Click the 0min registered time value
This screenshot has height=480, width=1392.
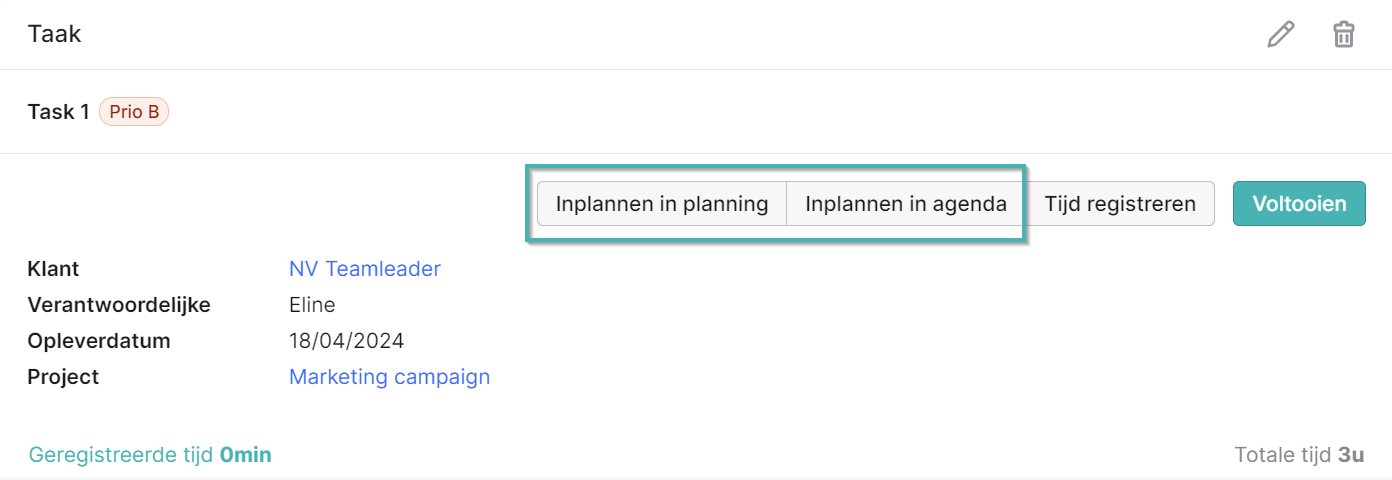point(246,455)
